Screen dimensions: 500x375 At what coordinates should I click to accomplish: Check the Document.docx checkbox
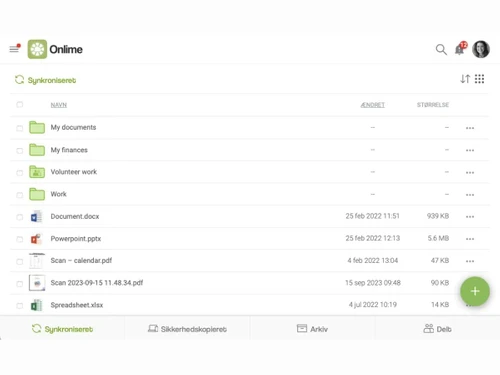pyautogui.click(x=20, y=217)
